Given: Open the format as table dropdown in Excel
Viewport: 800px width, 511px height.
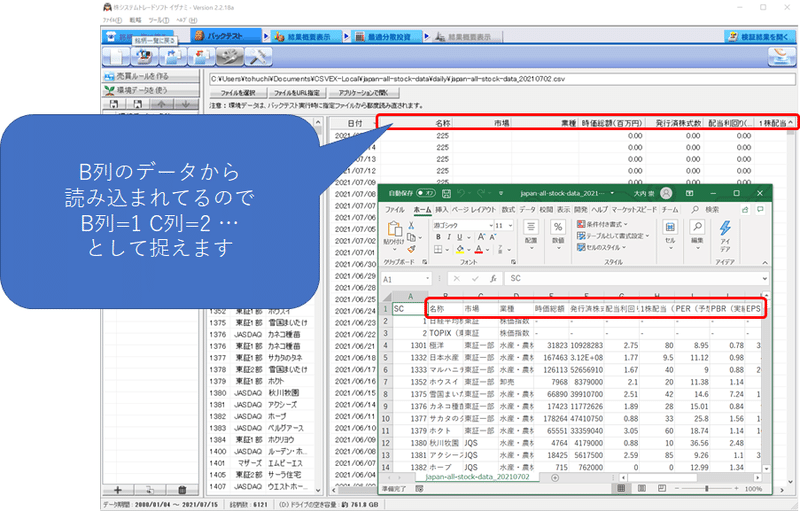Looking at the screenshot, I should pos(613,236).
